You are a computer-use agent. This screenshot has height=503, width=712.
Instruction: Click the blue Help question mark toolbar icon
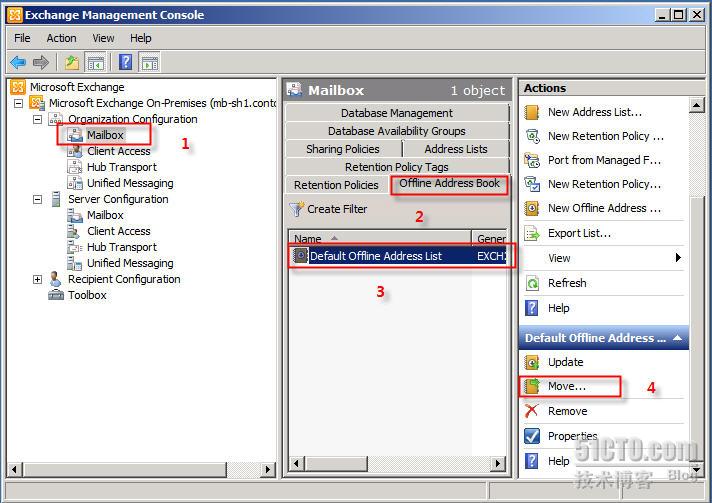(125, 62)
